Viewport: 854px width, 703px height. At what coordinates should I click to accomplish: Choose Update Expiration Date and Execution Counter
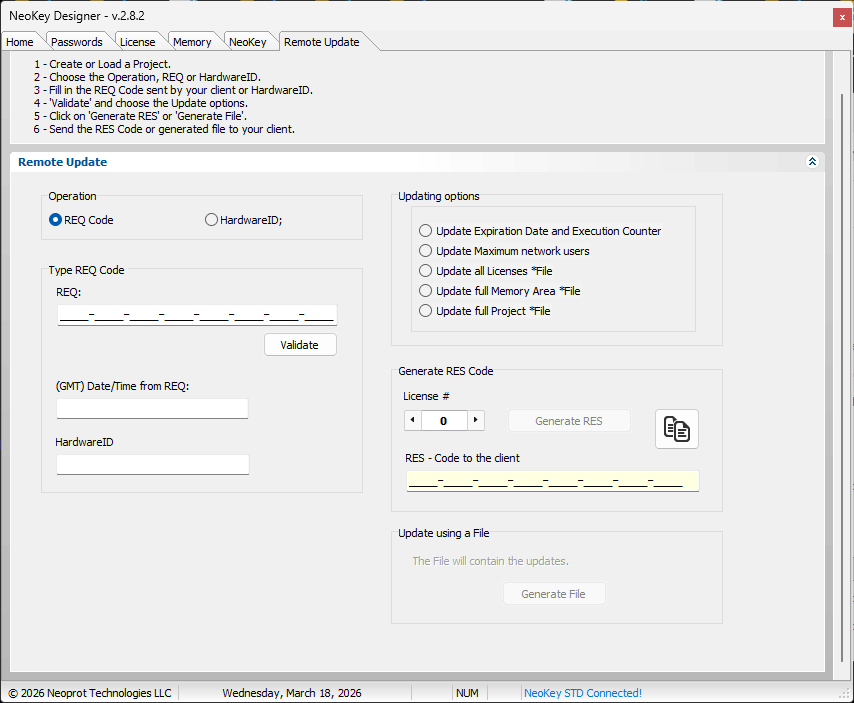pos(426,231)
